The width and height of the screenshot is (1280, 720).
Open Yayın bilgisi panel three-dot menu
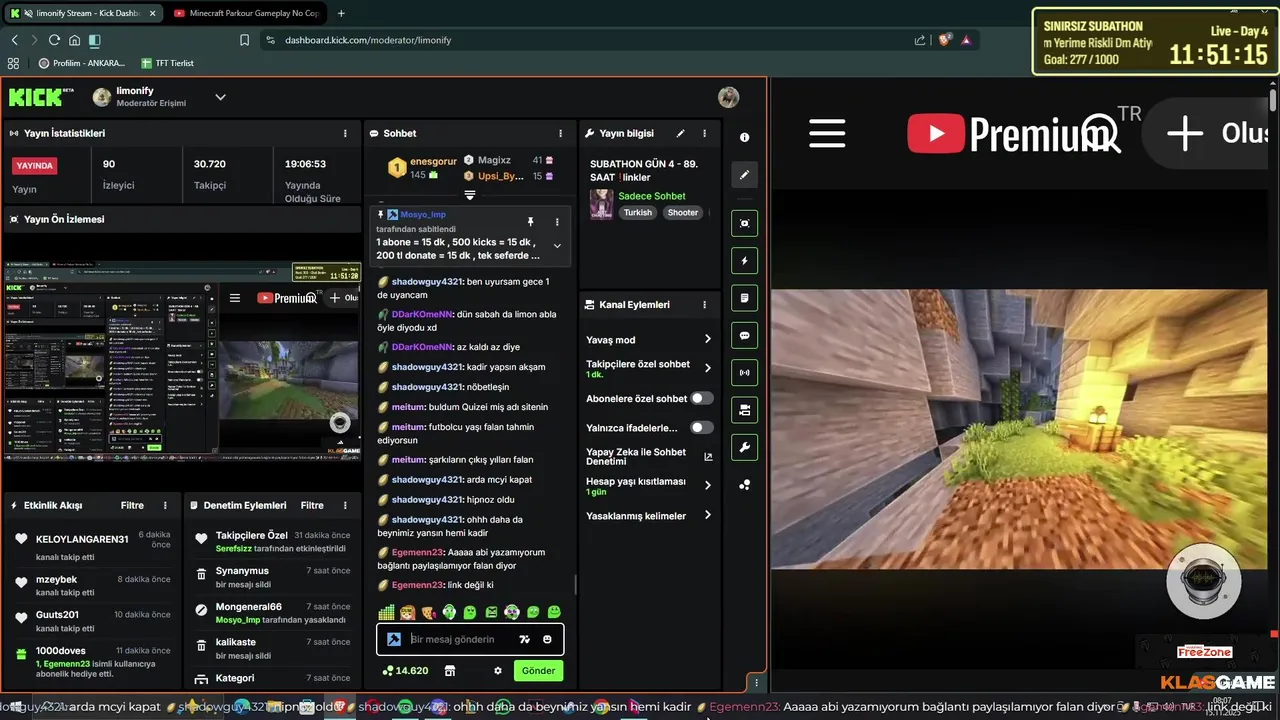tap(705, 133)
